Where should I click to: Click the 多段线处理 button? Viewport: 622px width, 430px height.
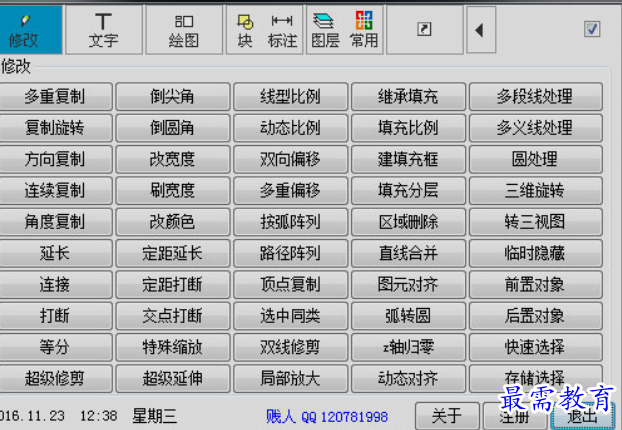[536, 96]
